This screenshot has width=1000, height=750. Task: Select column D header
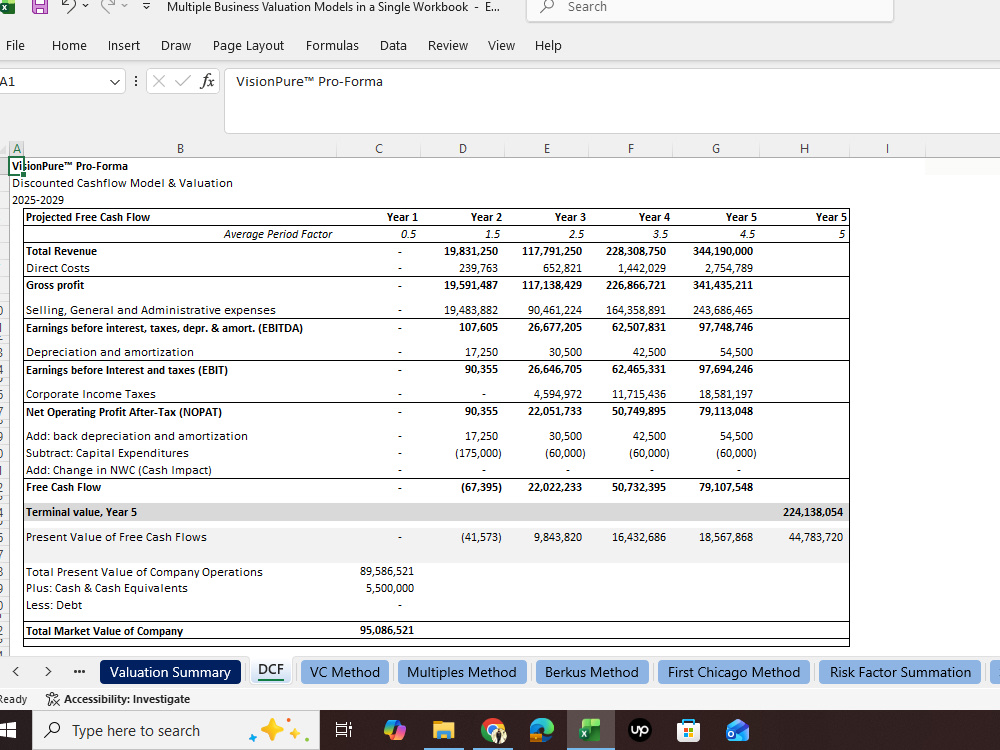463,149
